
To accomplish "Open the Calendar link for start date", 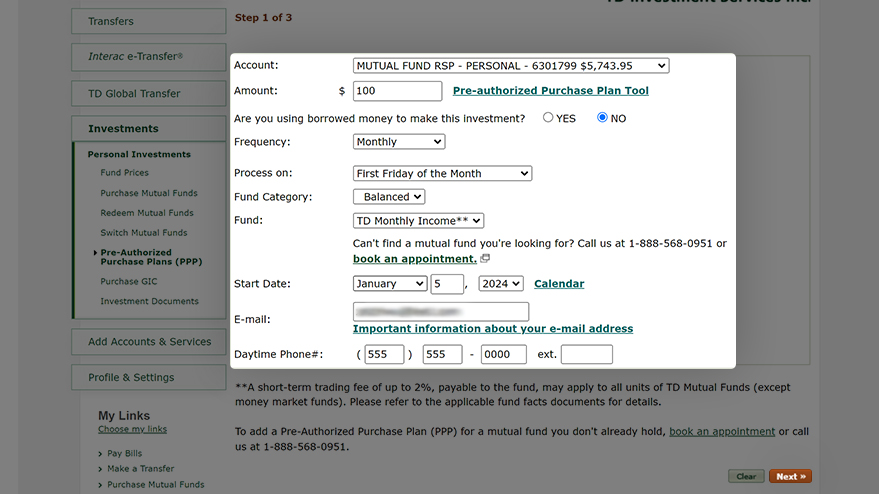I will point(559,284).
